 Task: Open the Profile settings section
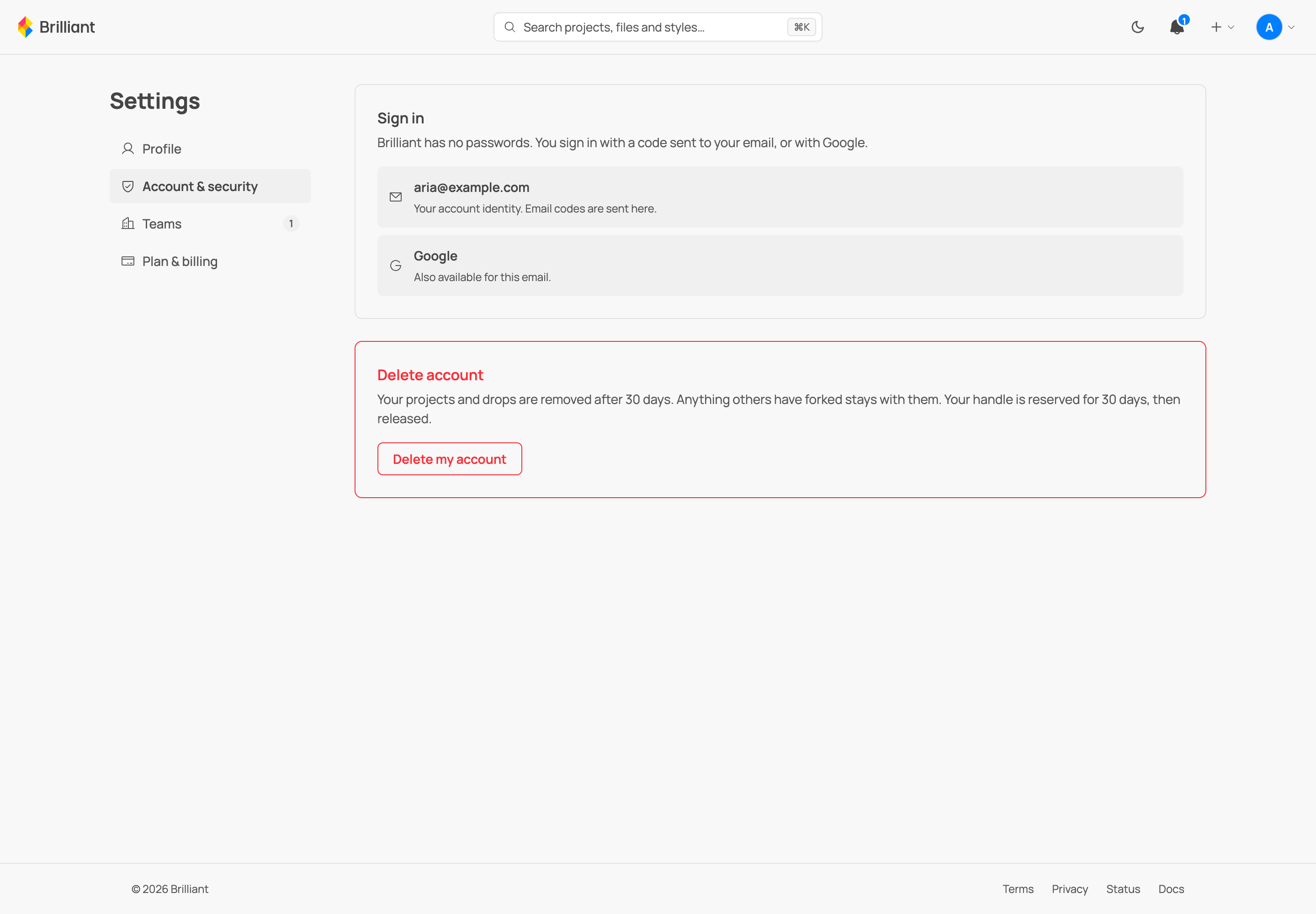coord(210,149)
